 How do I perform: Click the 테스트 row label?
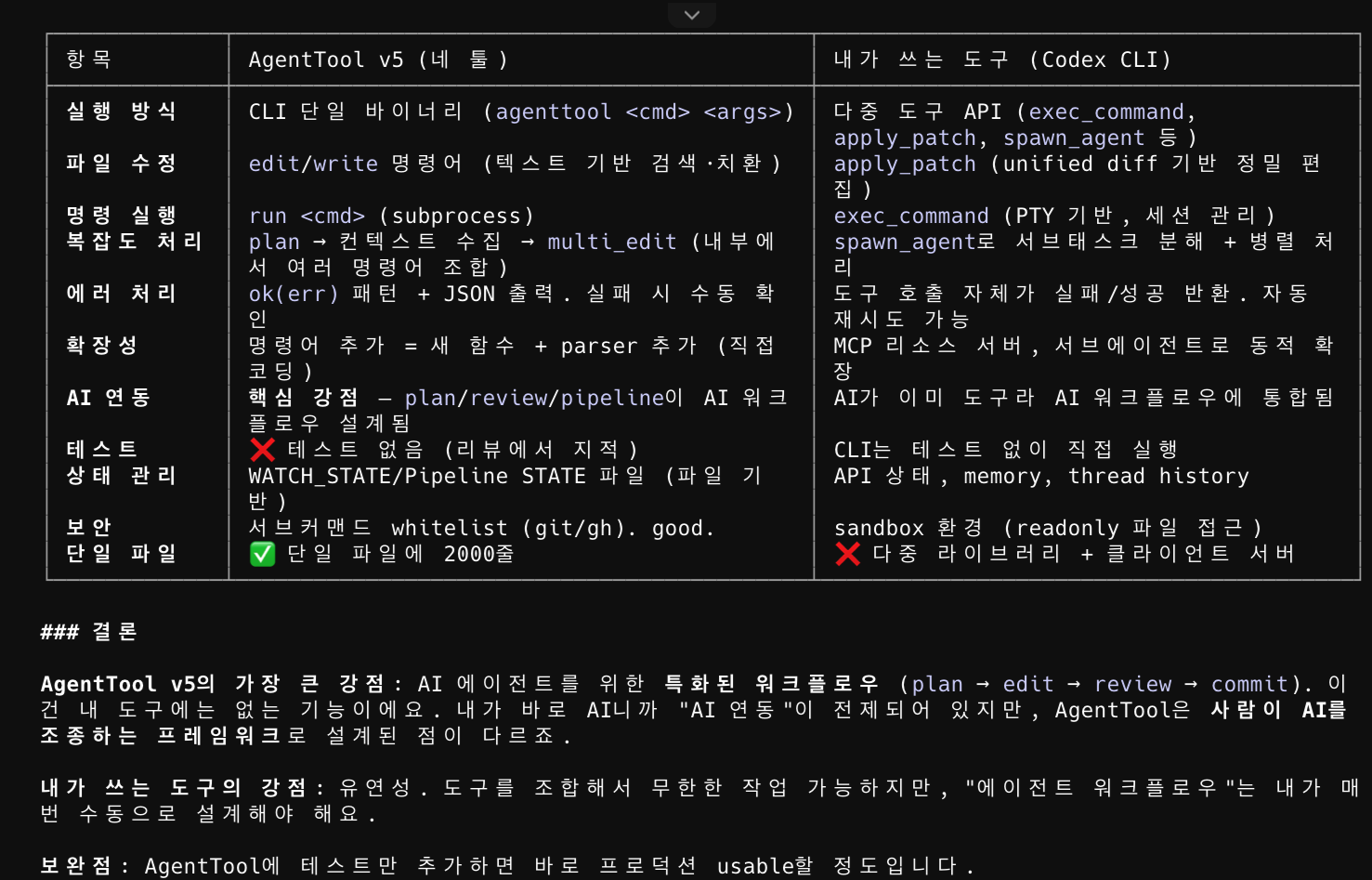(102, 450)
